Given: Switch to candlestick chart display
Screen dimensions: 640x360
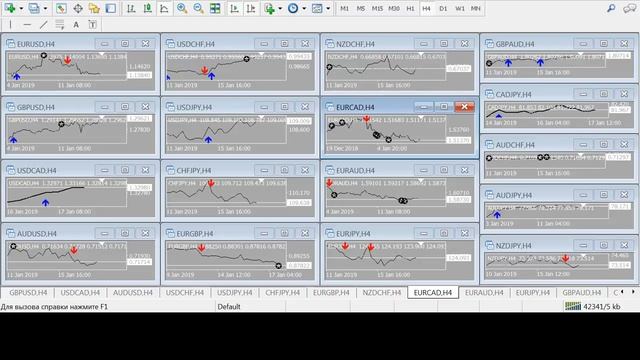Looking at the screenshot, I should [147, 8].
